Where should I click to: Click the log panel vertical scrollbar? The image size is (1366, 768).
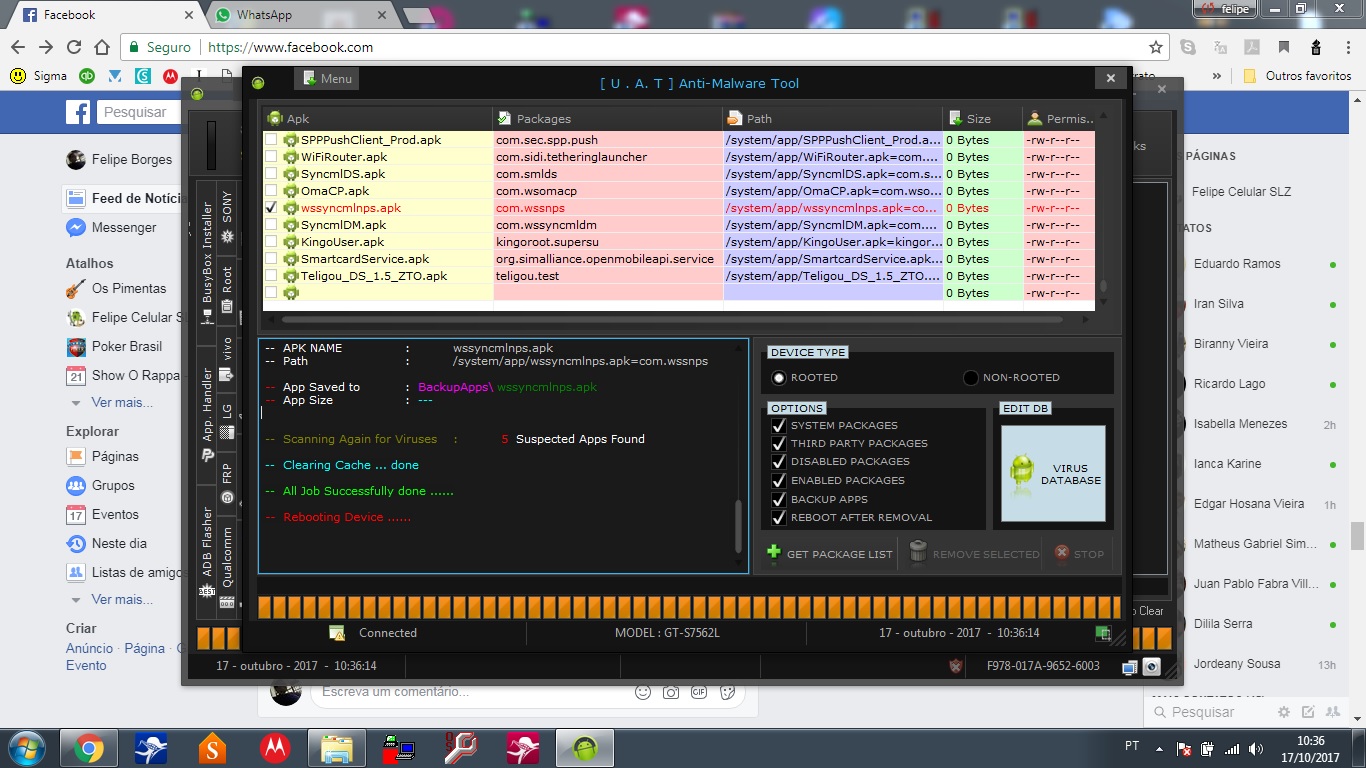739,455
